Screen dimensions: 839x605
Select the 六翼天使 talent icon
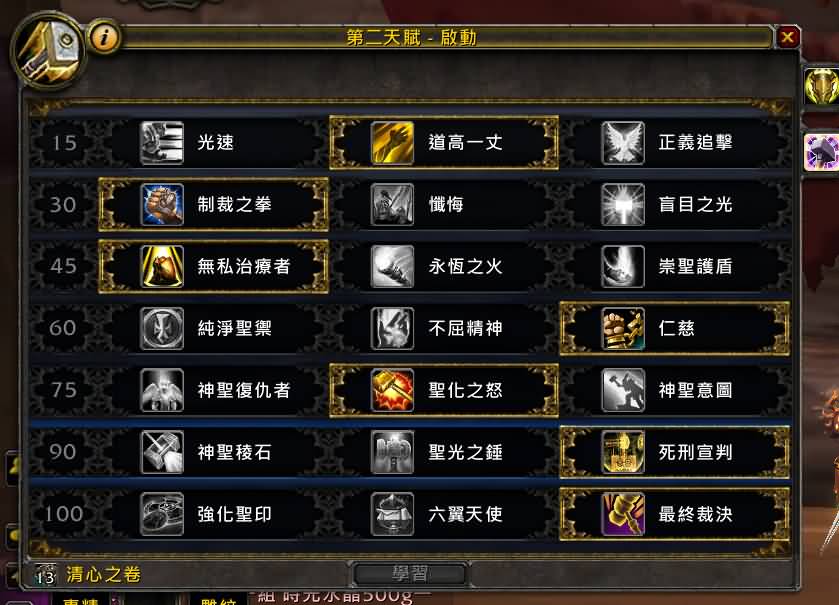click(392, 514)
